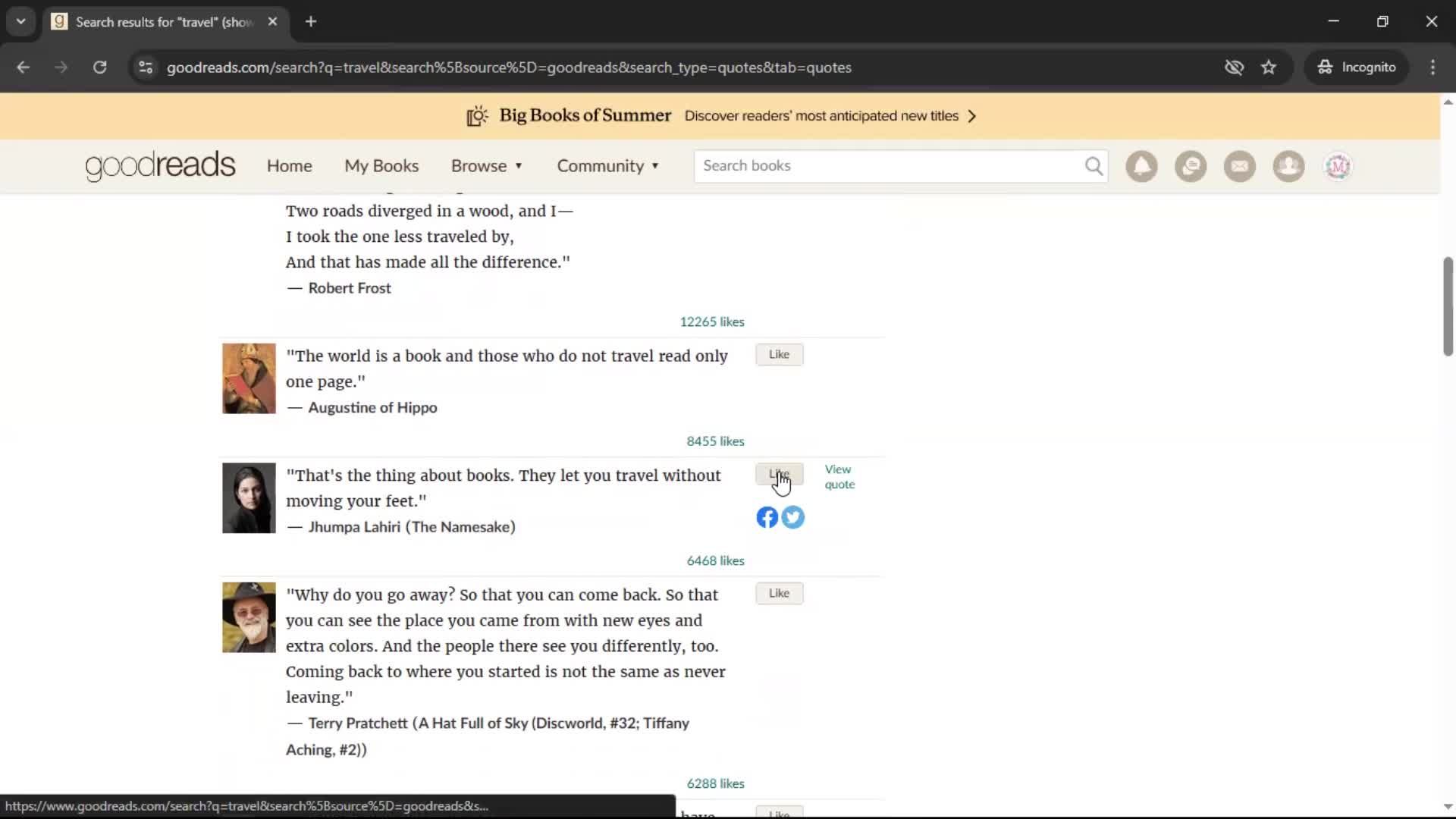Select the "Search results for travel" tab
The width and height of the screenshot is (1456, 819).
[164, 22]
